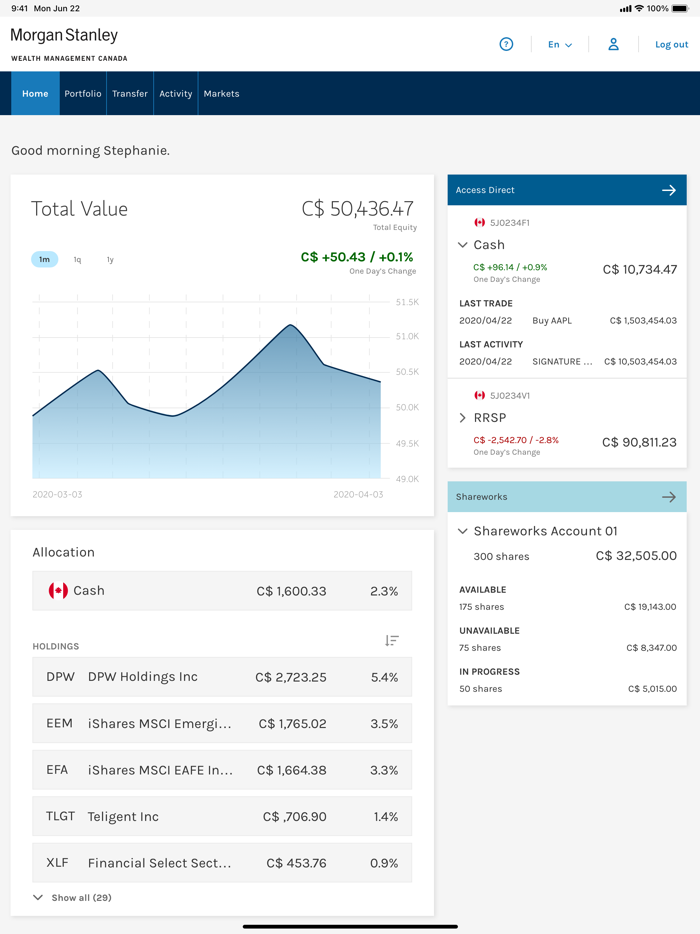This screenshot has height=934, width=700.
Task: Open XLF Financial Select Sector row
Action: (222, 863)
